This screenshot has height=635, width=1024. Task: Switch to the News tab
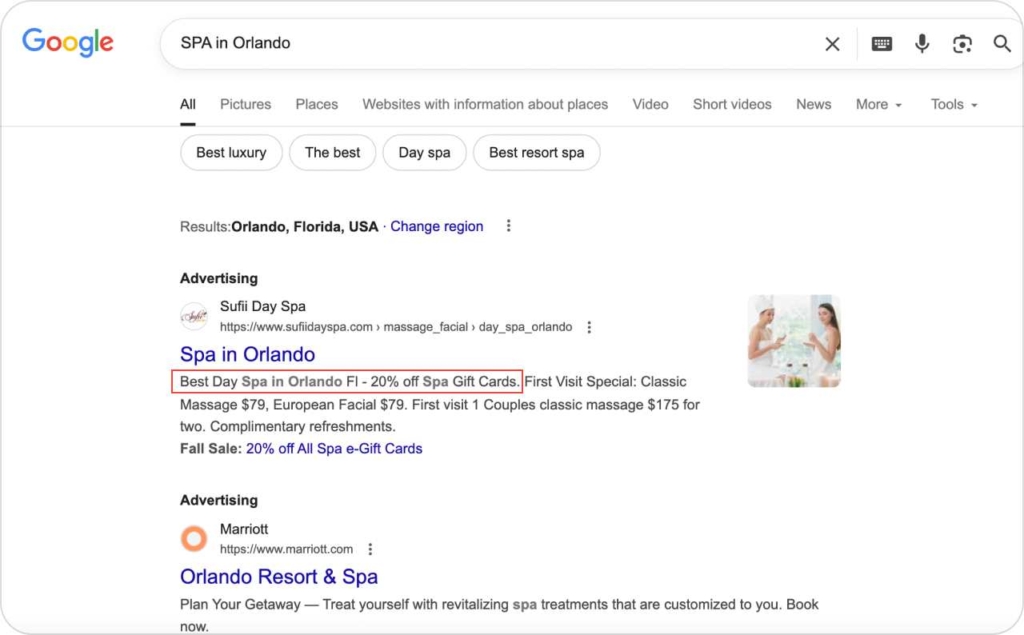[813, 104]
